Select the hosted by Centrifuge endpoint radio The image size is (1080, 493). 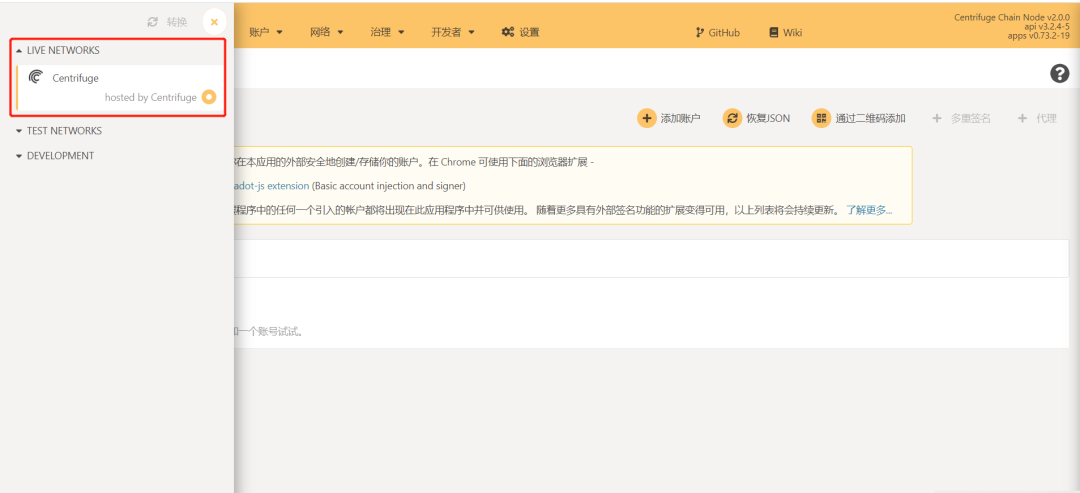(x=209, y=97)
